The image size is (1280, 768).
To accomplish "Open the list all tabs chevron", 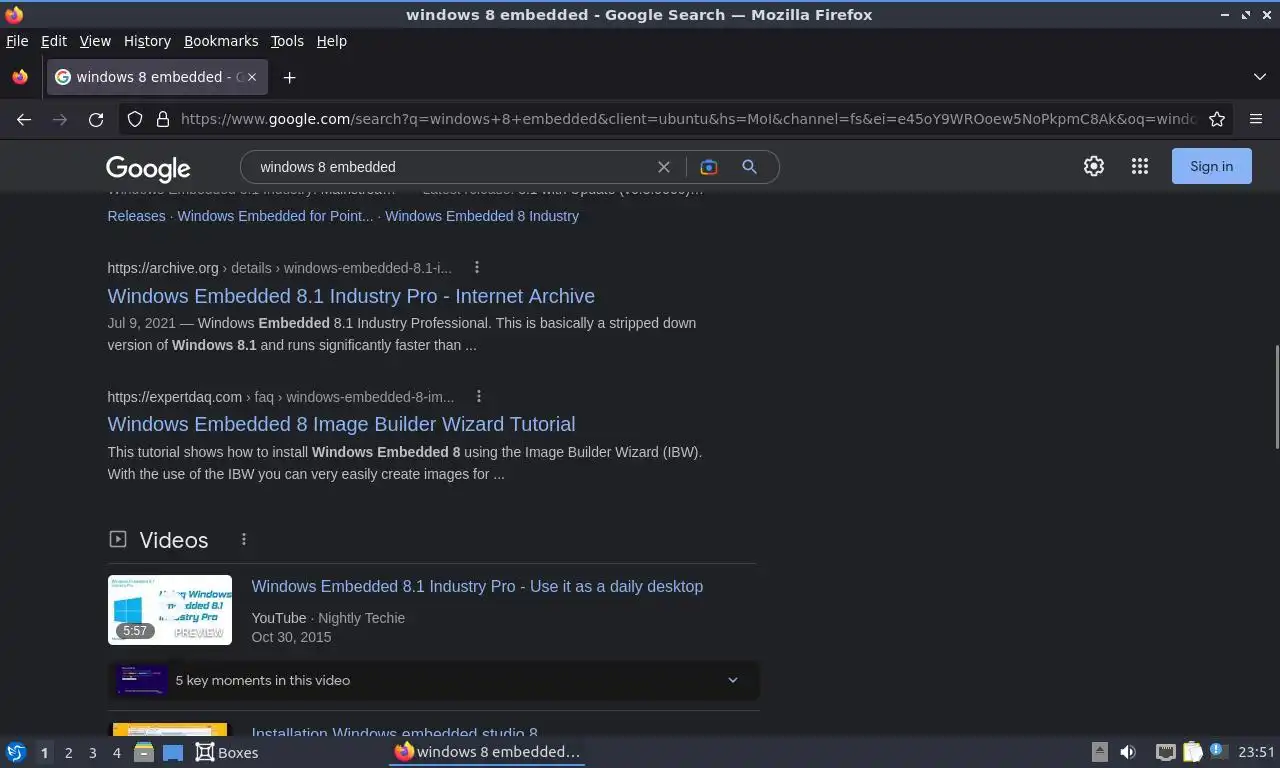I will coord(1260,77).
